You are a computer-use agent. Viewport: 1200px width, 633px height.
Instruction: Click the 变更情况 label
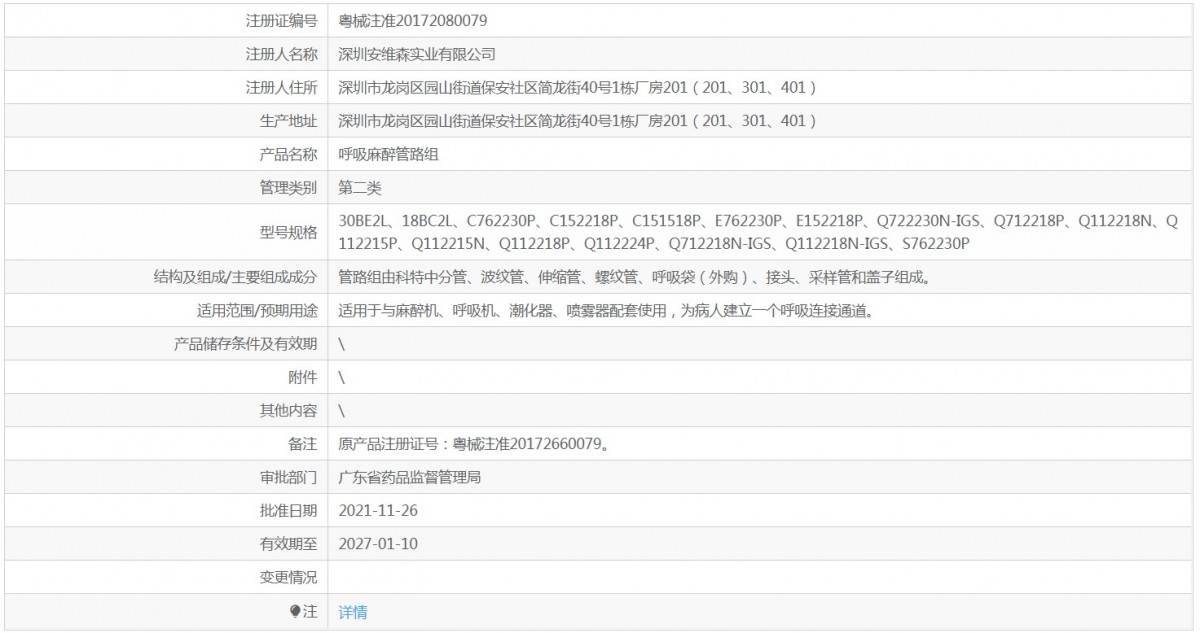(x=289, y=577)
